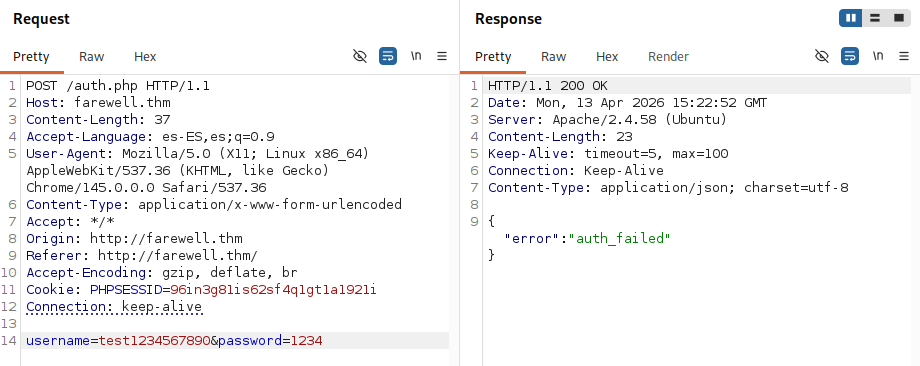Select side-by-side split layout icon

[851, 18]
